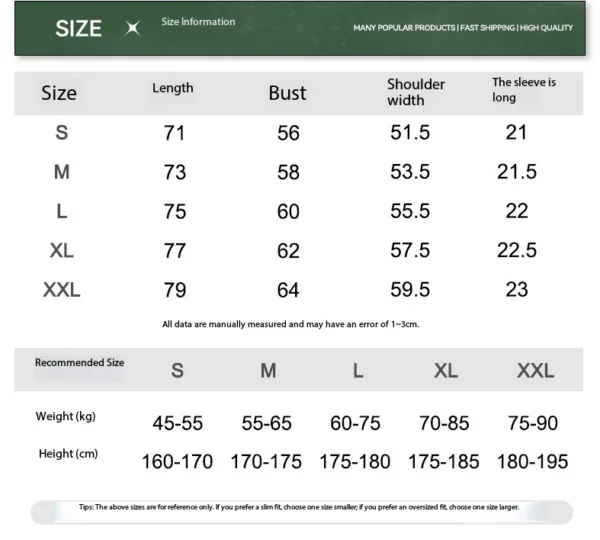The width and height of the screenshot is (600, 540).
Task: Select the Bust column header
Action: 287,93
